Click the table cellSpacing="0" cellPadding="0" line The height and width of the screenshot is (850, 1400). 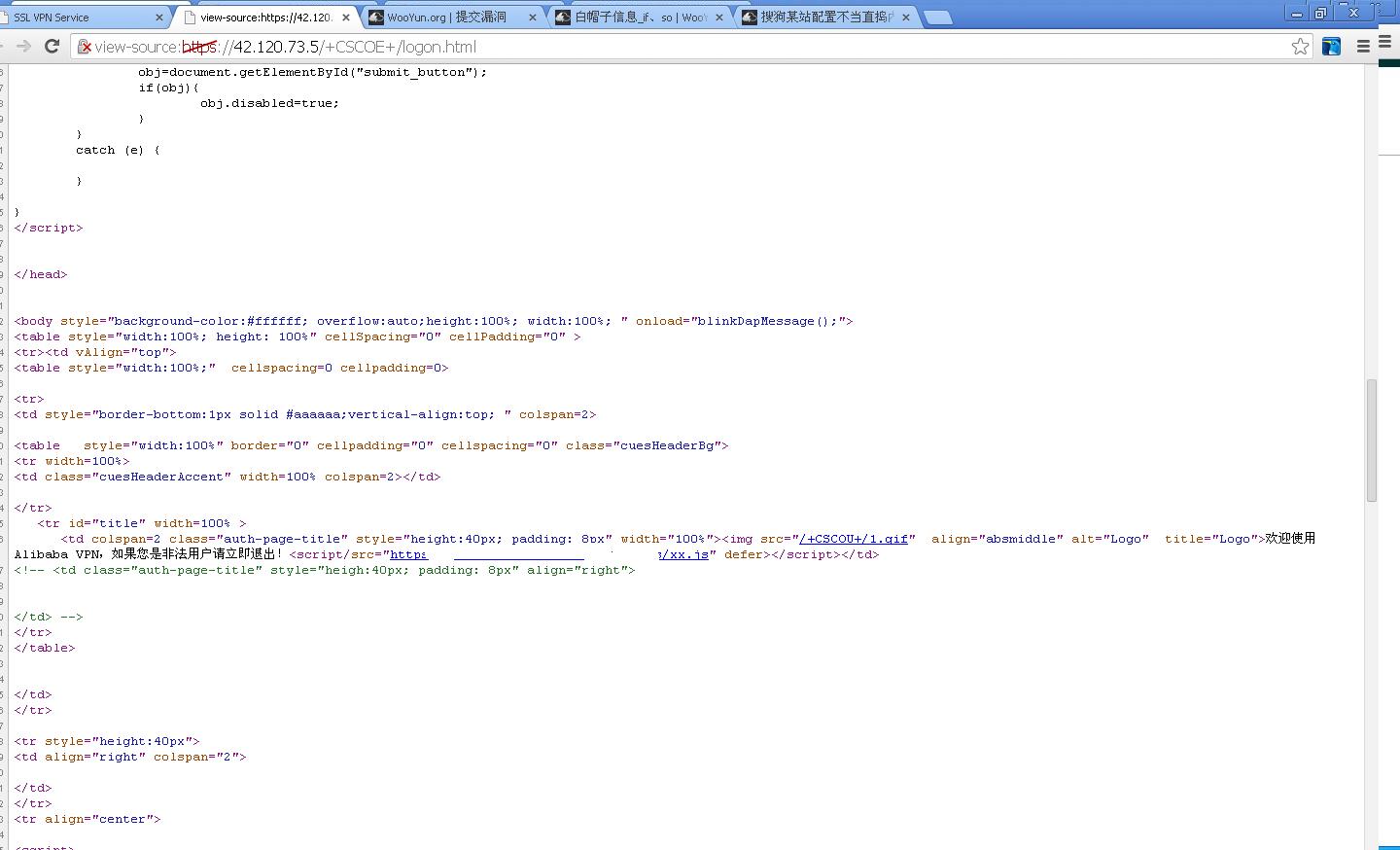(297, 336)
